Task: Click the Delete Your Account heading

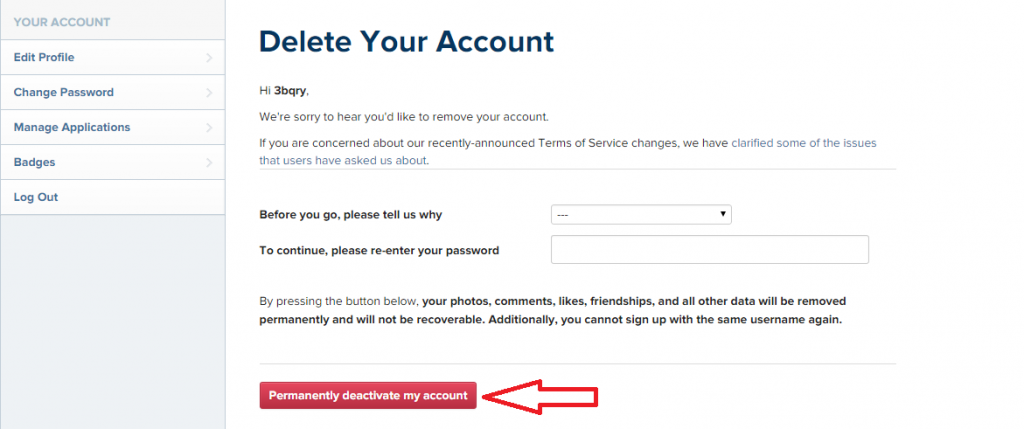Action: tap(406, 42)
